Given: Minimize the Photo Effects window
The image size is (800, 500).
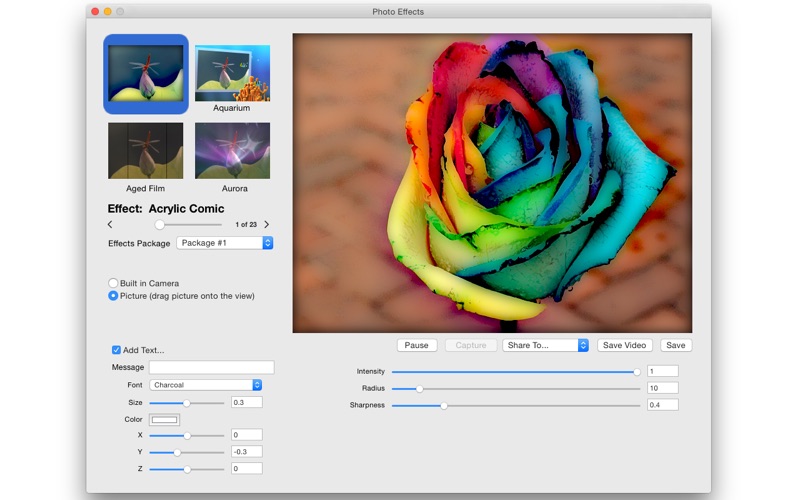Looking at the screenshot, I should tap(108, 11).
